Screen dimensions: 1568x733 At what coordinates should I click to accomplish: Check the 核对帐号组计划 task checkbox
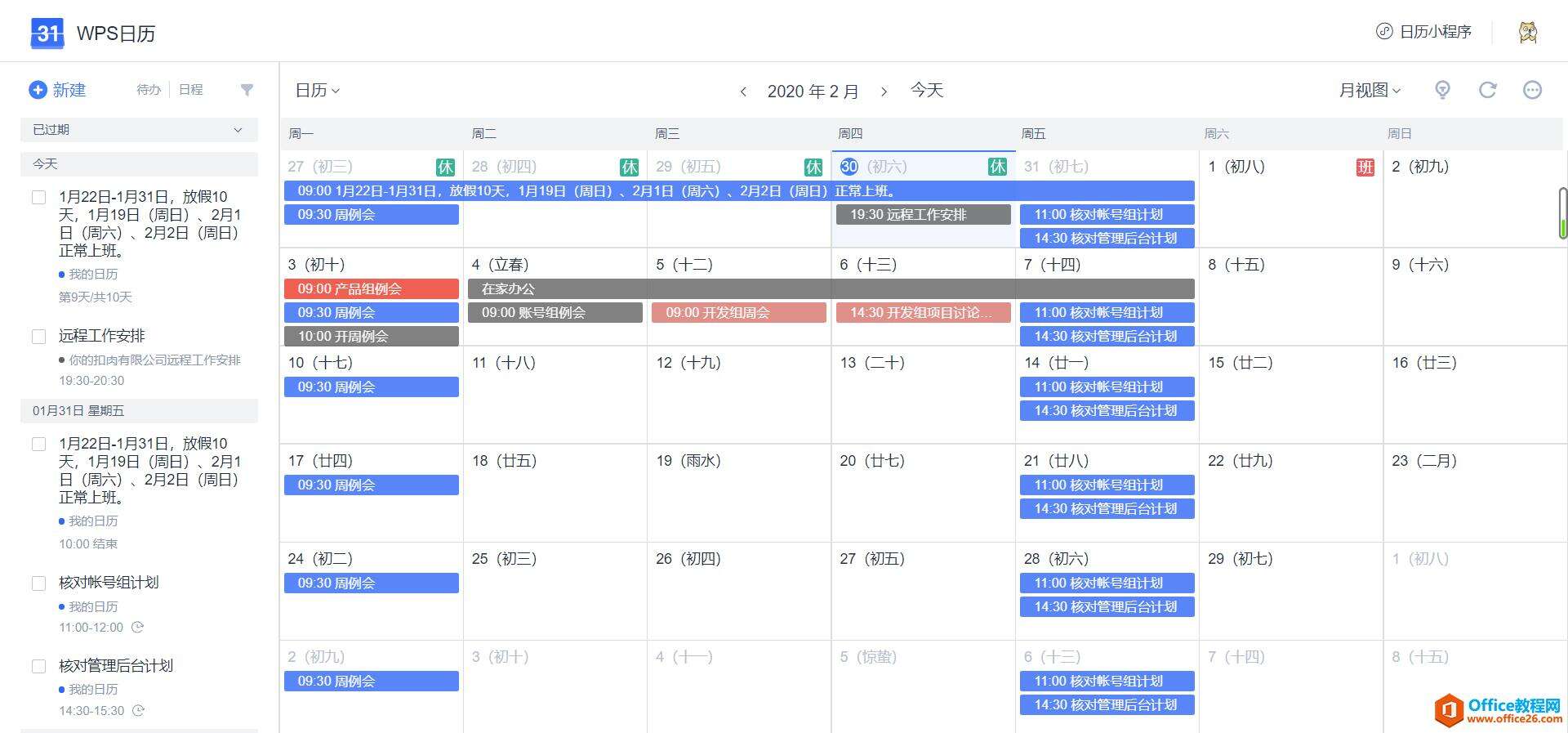[38, 583]
